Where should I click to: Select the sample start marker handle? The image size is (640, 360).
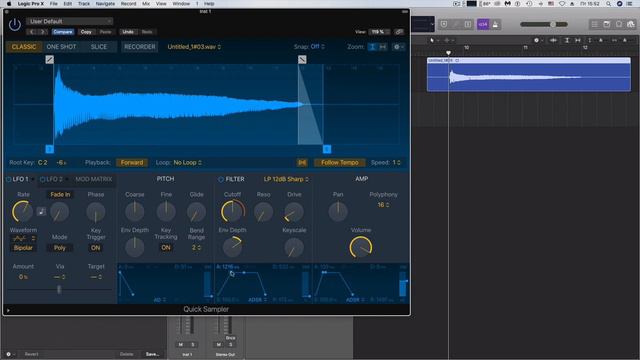49,149
